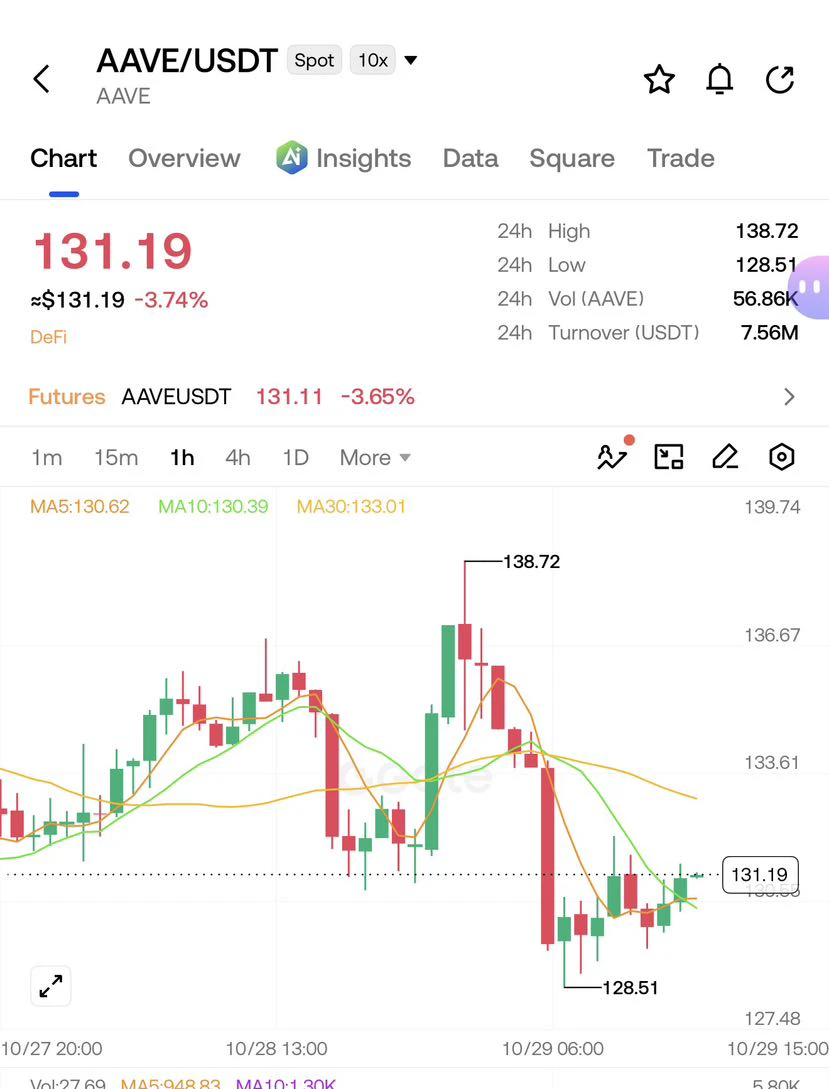Image resolution: width=829 pixels, height=1089 pixels.
Task: Expand chart to fullscreen
Action: (x=51, y=986)
